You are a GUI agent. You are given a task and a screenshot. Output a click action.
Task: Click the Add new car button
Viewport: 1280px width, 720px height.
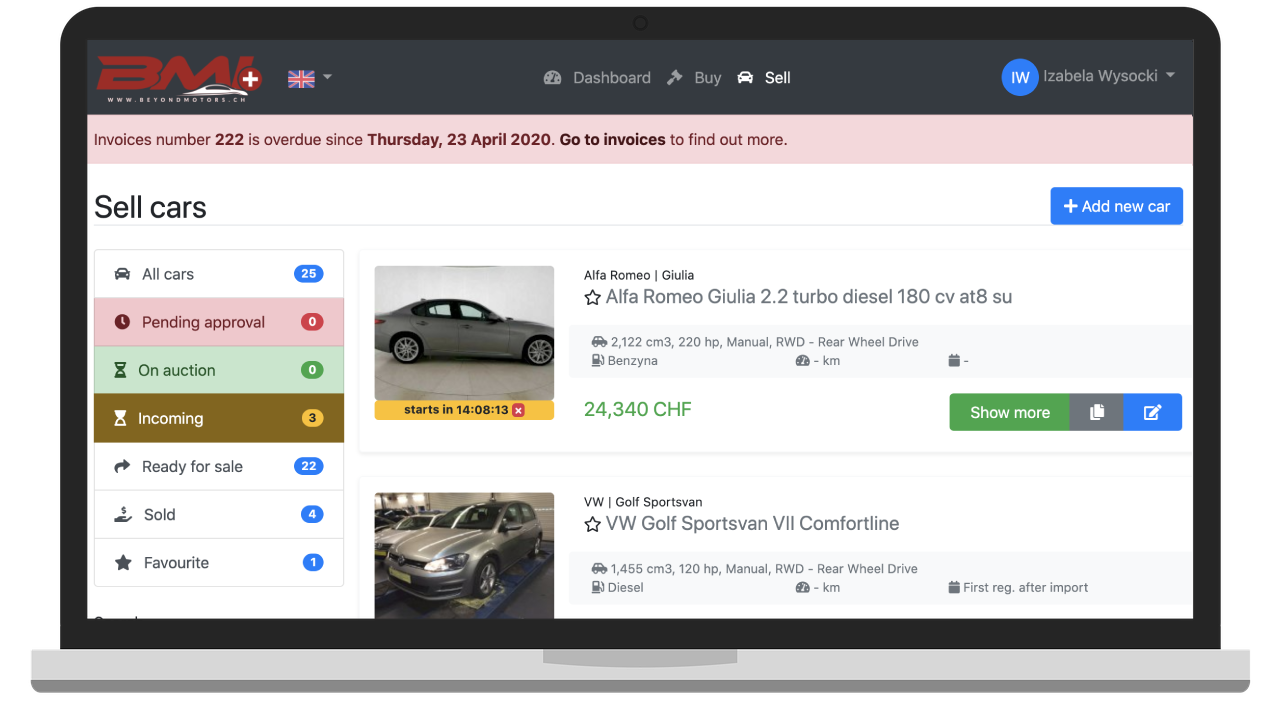point(1116,206)
